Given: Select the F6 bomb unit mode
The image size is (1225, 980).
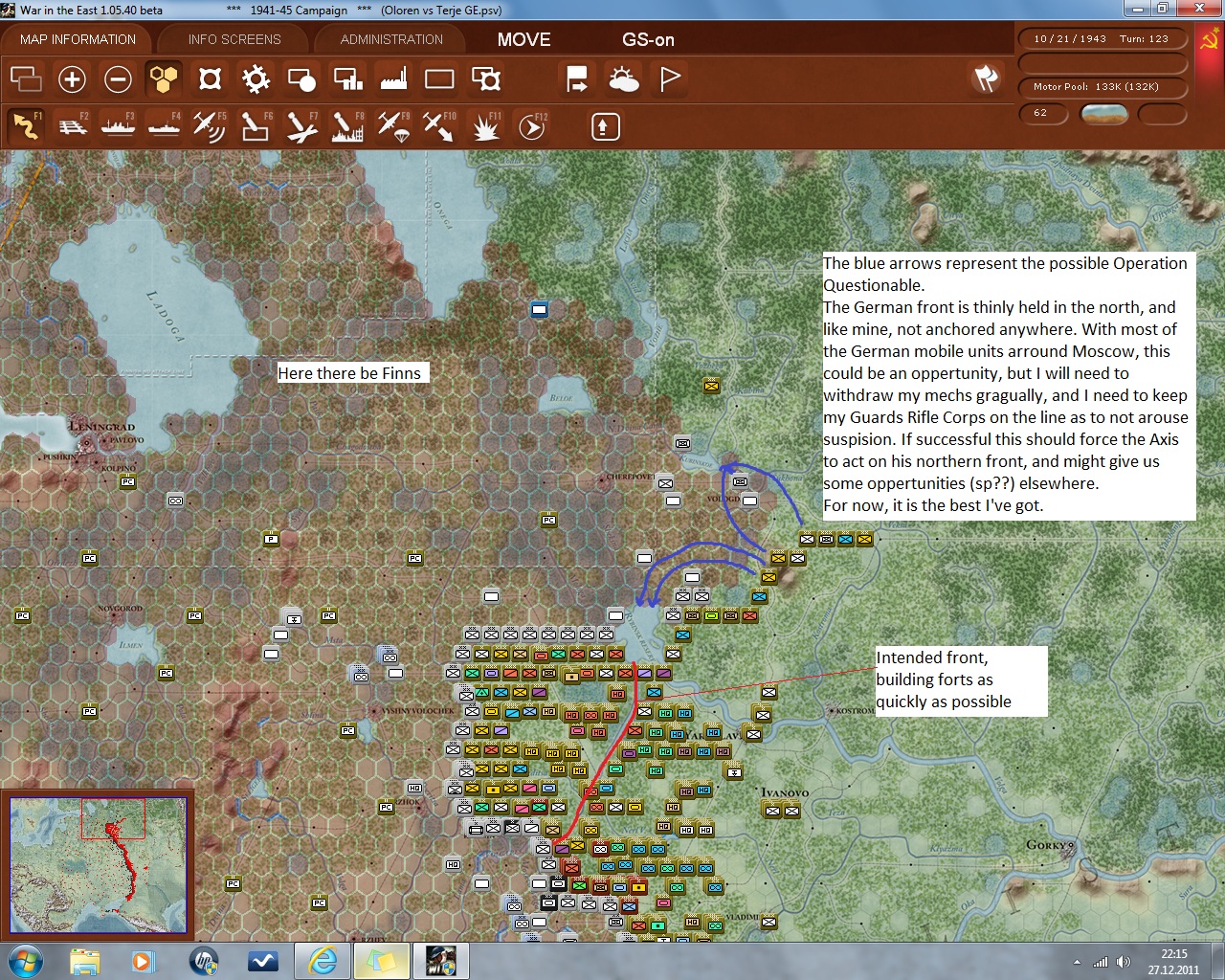Looking at the screenshot, I should (x=256, y=126).
